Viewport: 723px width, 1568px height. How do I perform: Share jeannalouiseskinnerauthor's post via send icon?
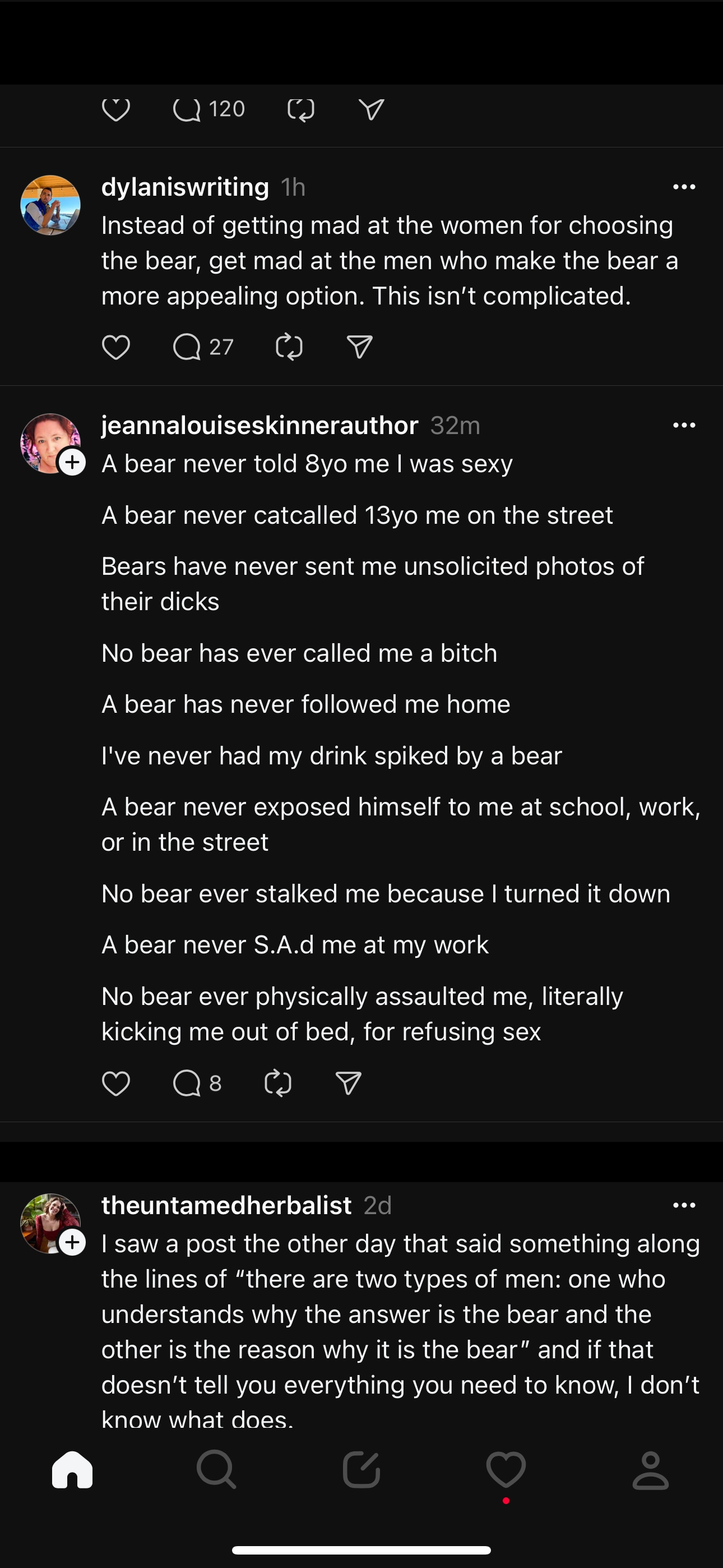coord(349,1083)
